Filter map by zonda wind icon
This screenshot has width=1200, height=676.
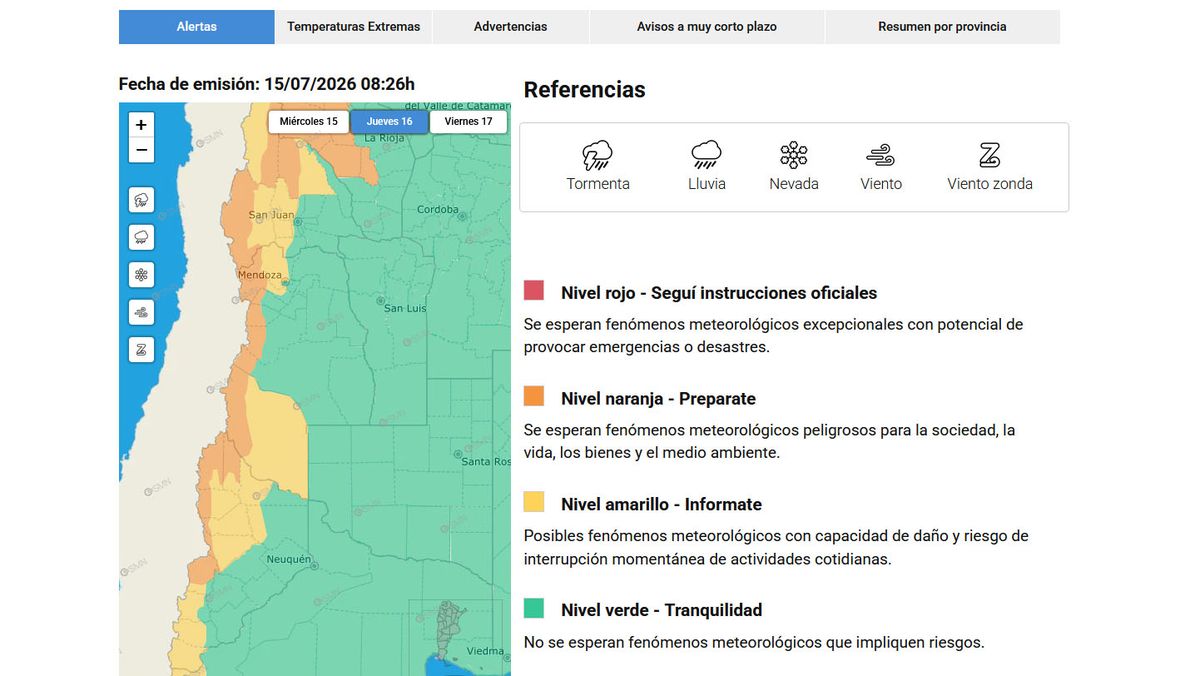141,349
